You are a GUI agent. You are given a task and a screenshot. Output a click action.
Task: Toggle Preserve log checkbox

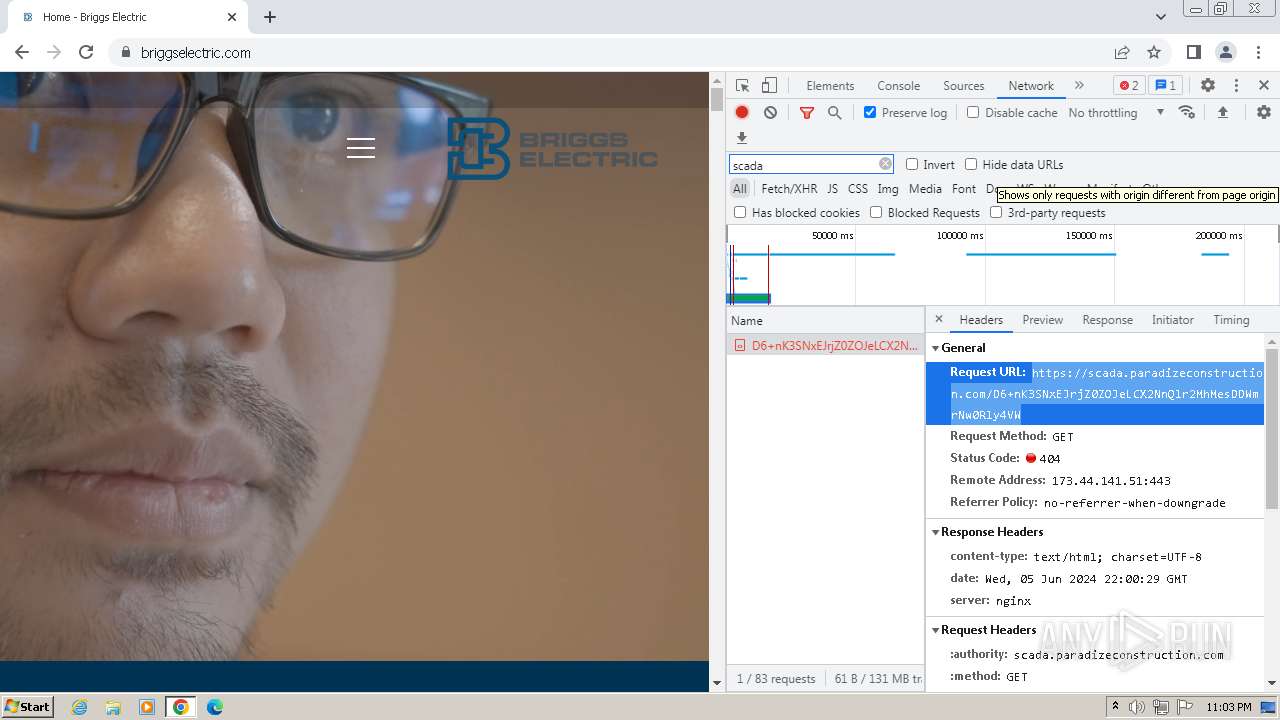tap(870, 112)
